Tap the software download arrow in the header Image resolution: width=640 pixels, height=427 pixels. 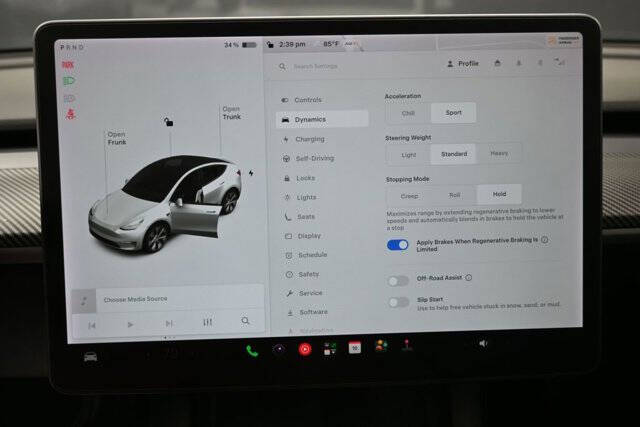[519, 63]
